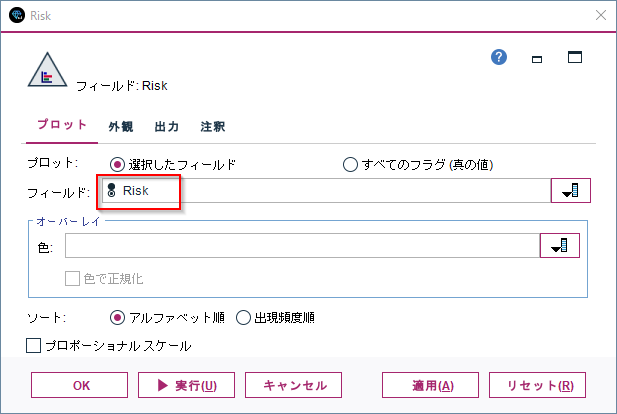Open field picker for 色 overlay
The height and width of the screenshot is (414, 617).
pos(560,246)
